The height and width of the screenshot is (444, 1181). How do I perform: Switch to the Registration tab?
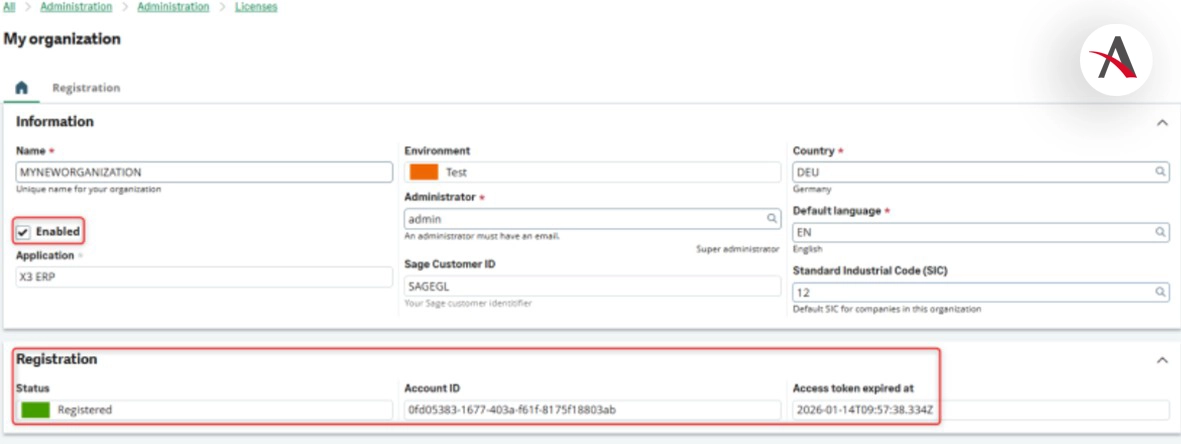pyautogui.click(x=86, y=88)
